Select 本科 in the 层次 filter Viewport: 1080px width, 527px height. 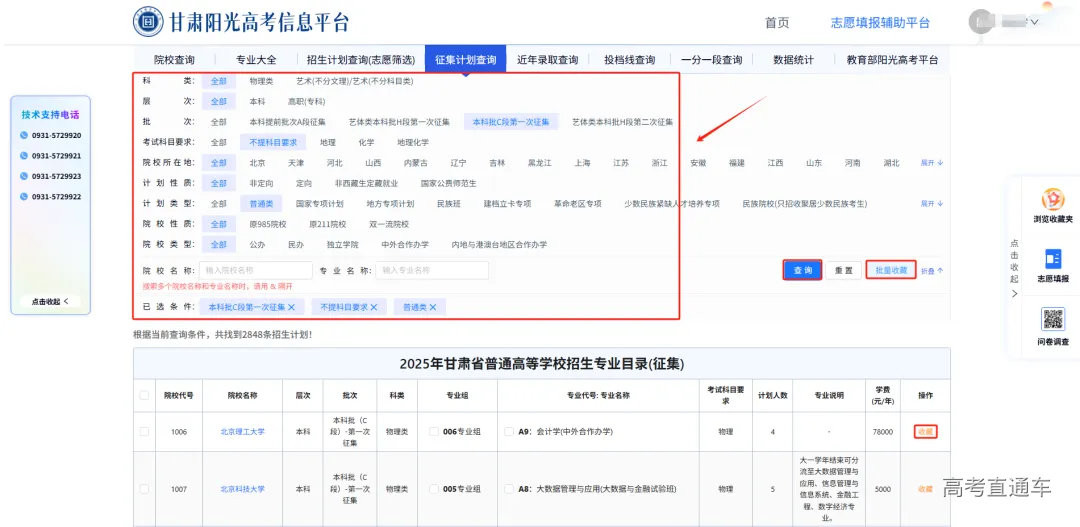(x=258, y=101)
